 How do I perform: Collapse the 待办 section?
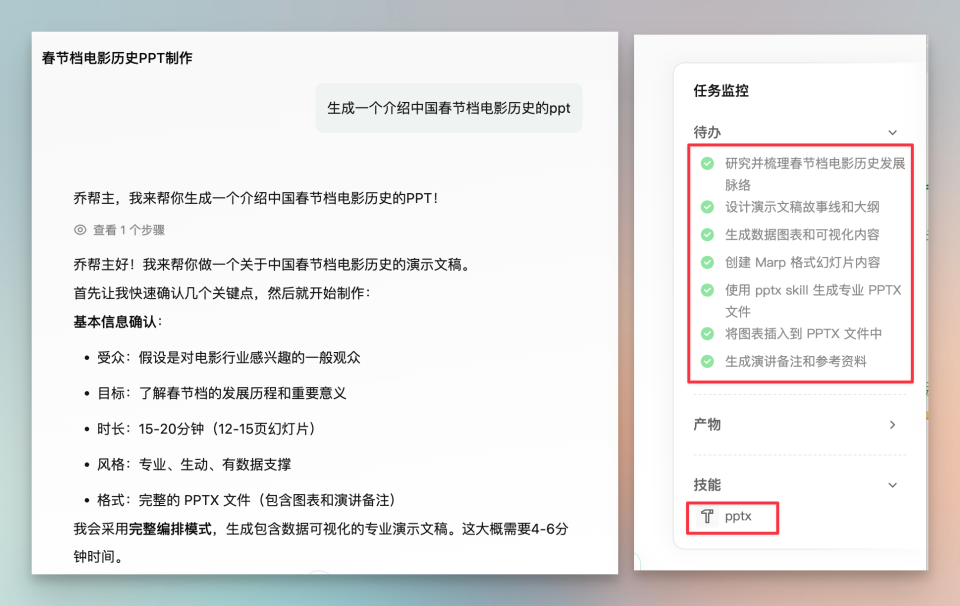tap(893, 131)
